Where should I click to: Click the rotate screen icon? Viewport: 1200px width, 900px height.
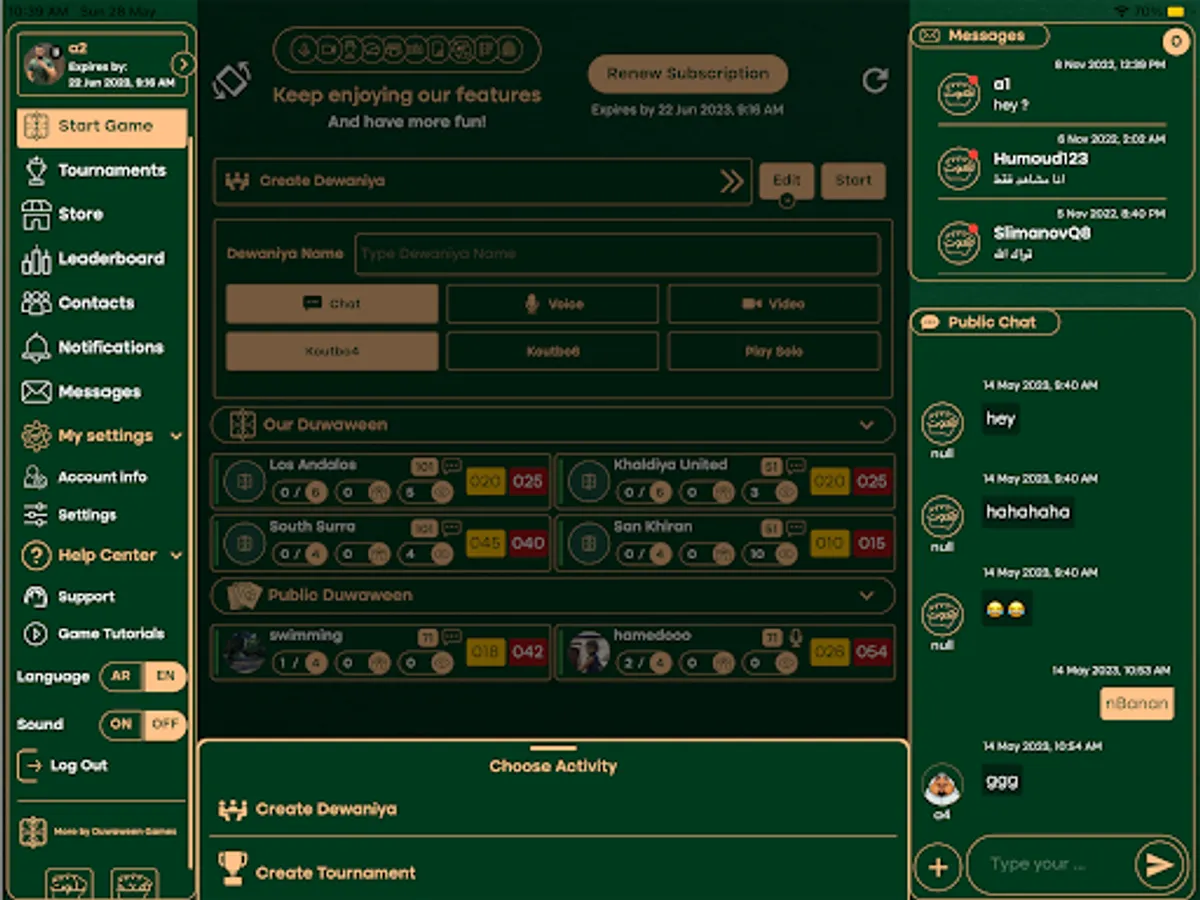pyautogui.click(x=232, y=81)
